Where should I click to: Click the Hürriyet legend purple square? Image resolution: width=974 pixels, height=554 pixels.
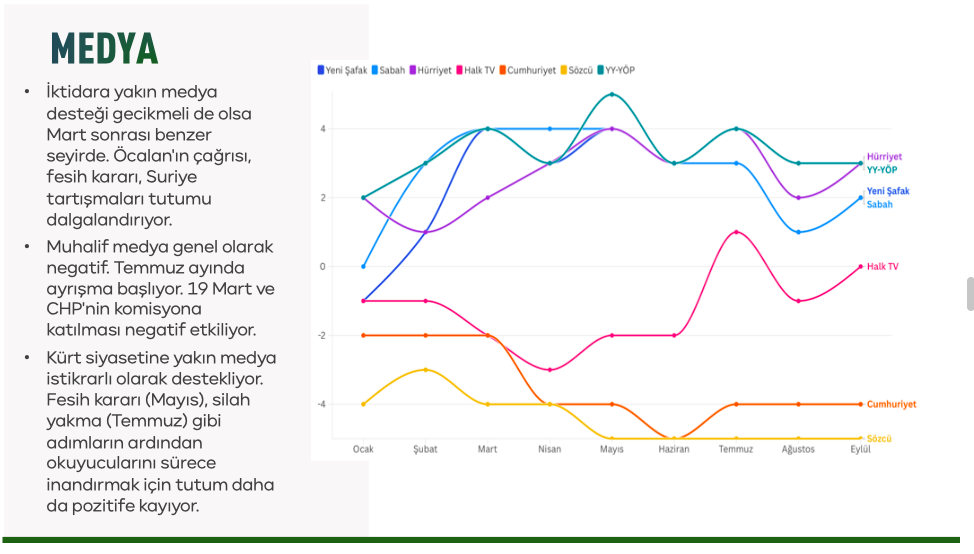click(413, 70)
